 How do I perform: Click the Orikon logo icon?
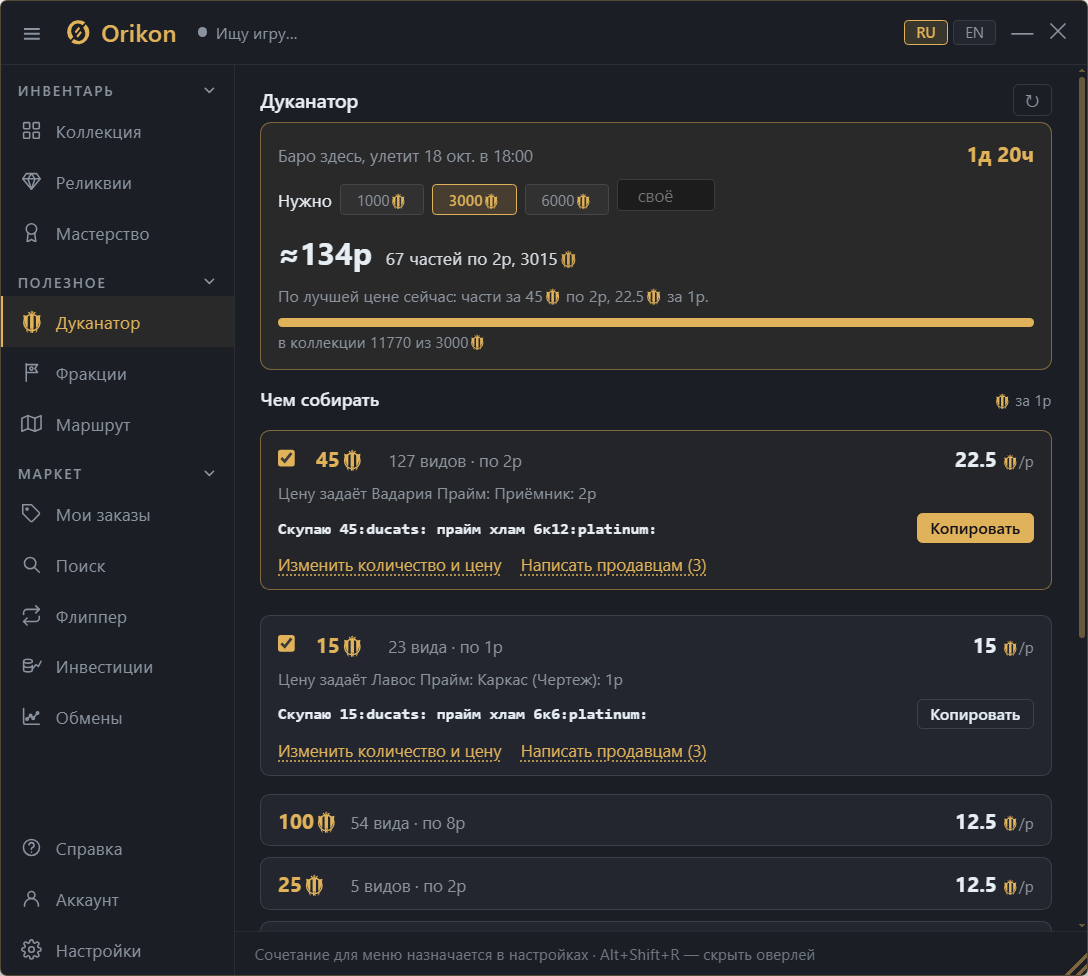click(78, 33)
